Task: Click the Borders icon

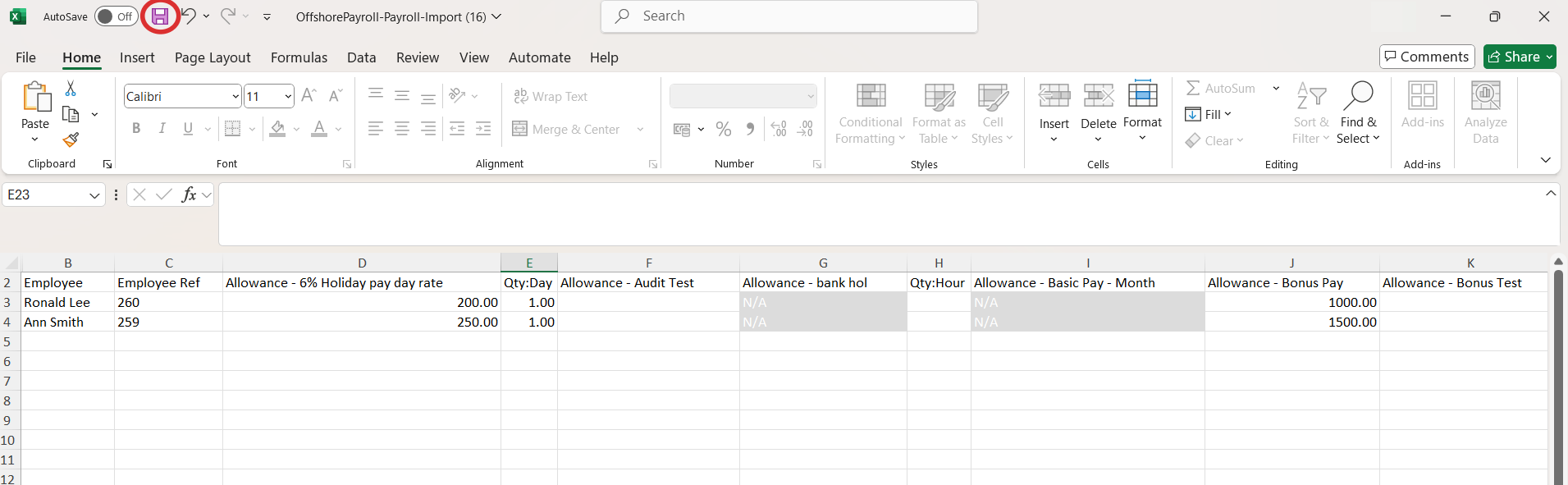Action: tap(233, 129)
